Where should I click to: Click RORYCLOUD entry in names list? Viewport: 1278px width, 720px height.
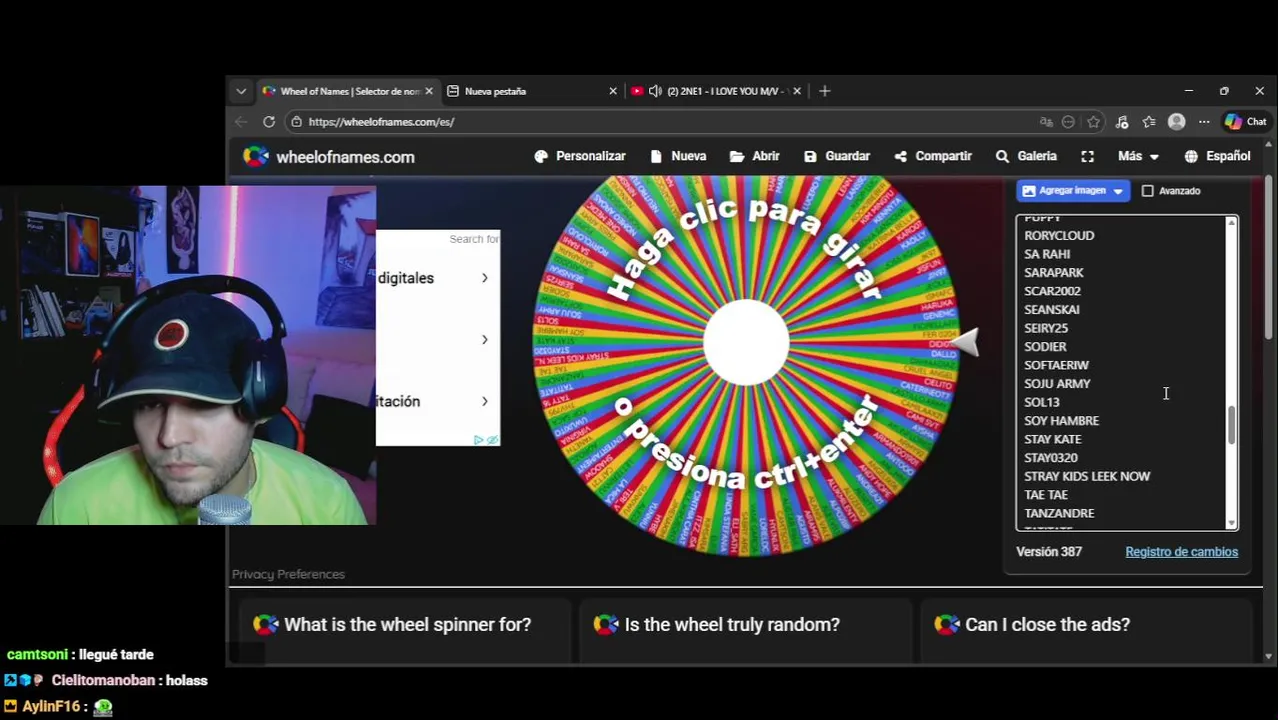[x=1059, y=235]
